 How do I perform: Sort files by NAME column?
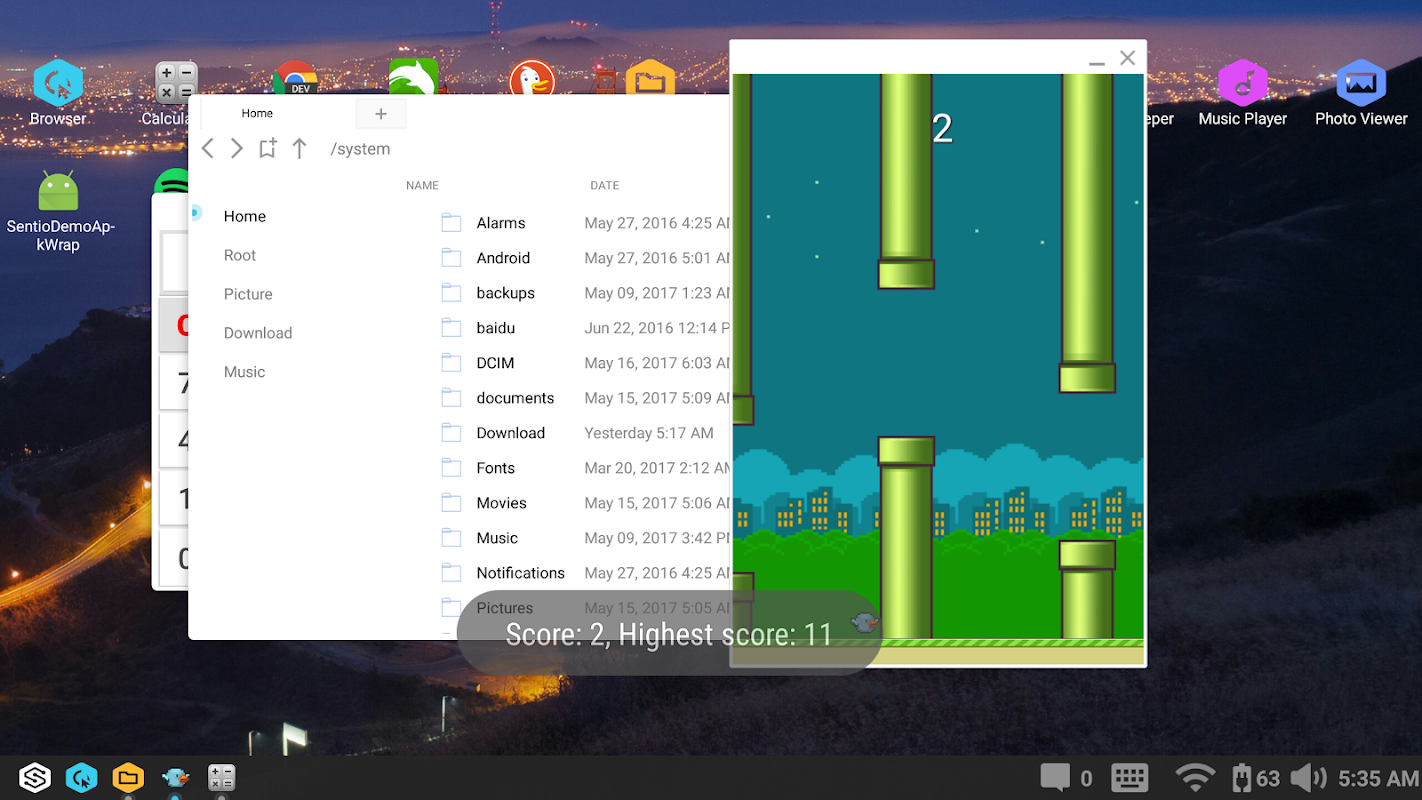pos(422,185)
